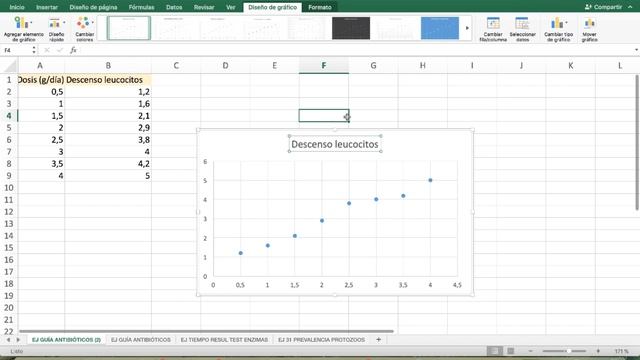
Task: Open Cambiar colores palette
Action: (84, 29)
